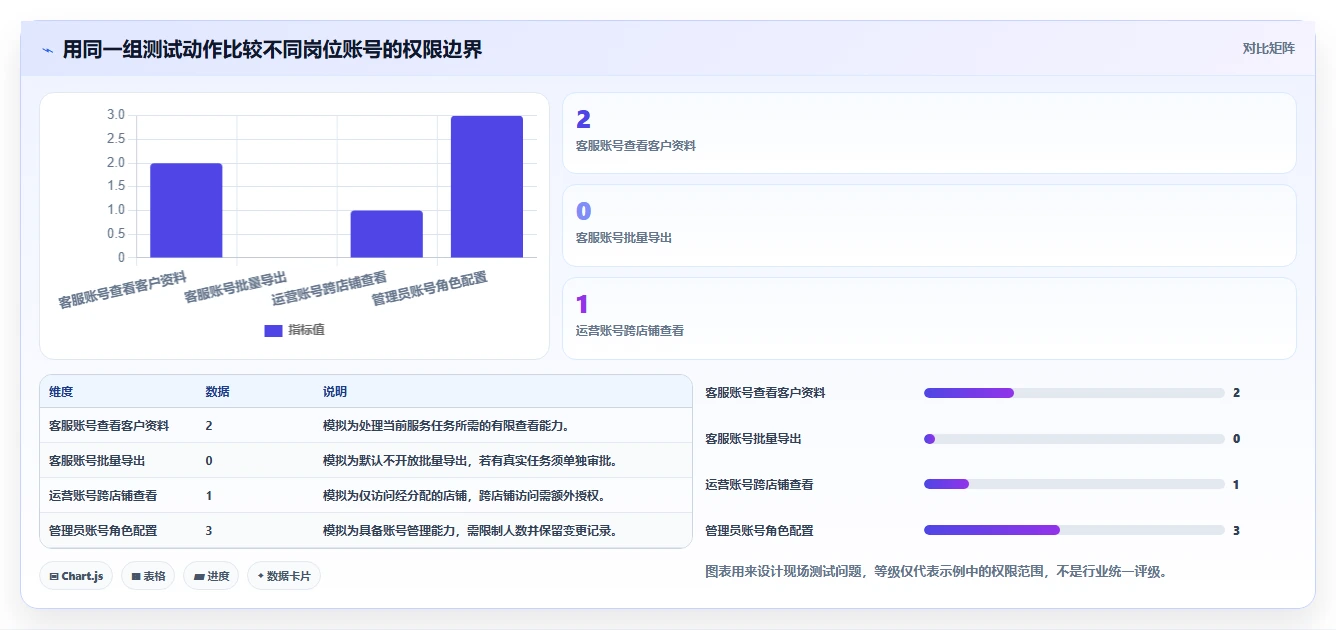Click the 运营账号跨店铺查看 progress bar
The height and width of the screenshot is (630, 1336).
pos(1074,484)
